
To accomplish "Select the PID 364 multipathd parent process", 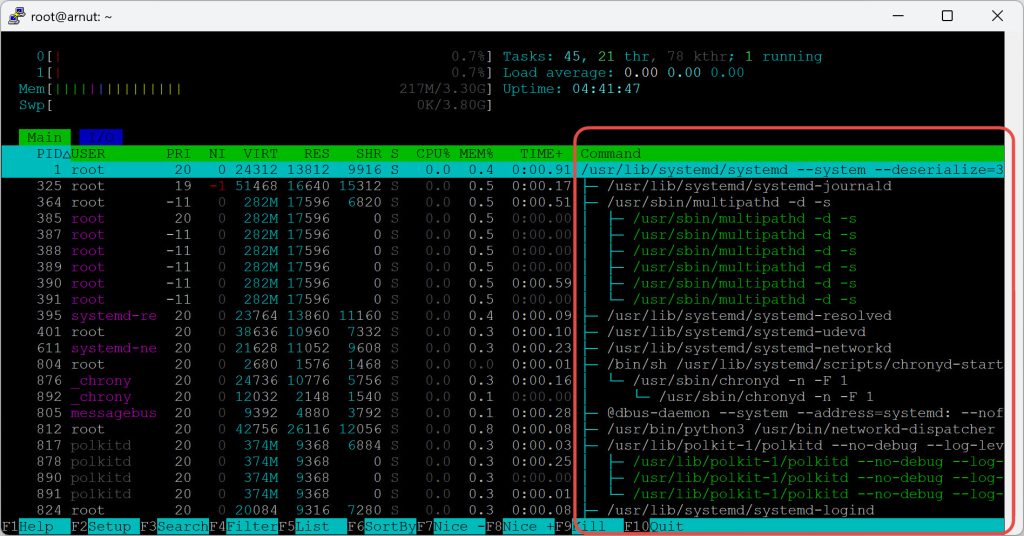I will pos(500,202).
